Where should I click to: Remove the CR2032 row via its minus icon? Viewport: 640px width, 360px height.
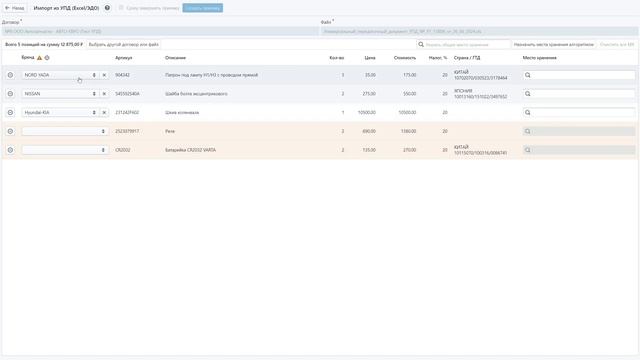10,150
